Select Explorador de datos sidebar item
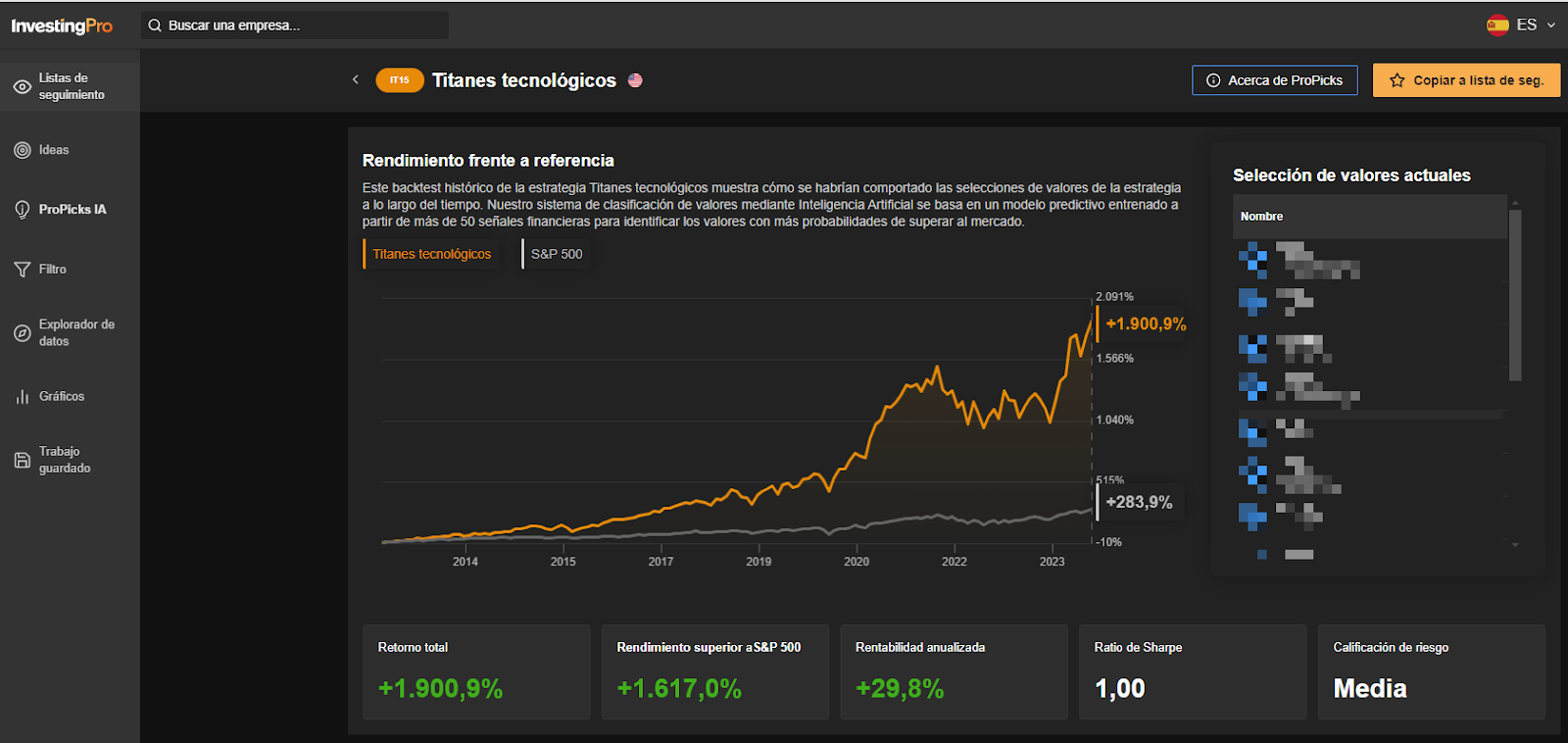Screen dimensions: 1568x743 click(76, 333)
